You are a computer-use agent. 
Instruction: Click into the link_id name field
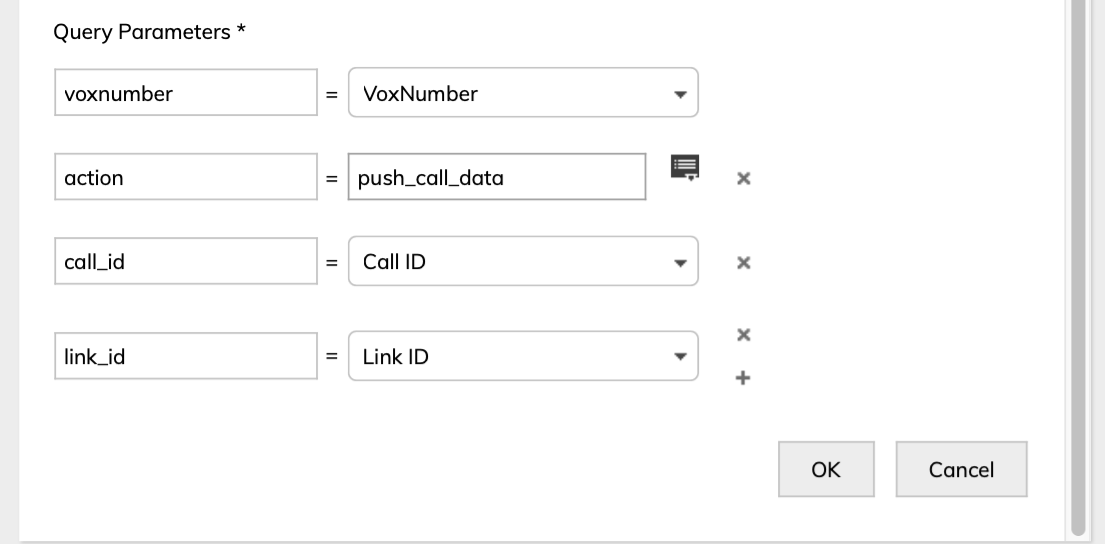(185, 356)
